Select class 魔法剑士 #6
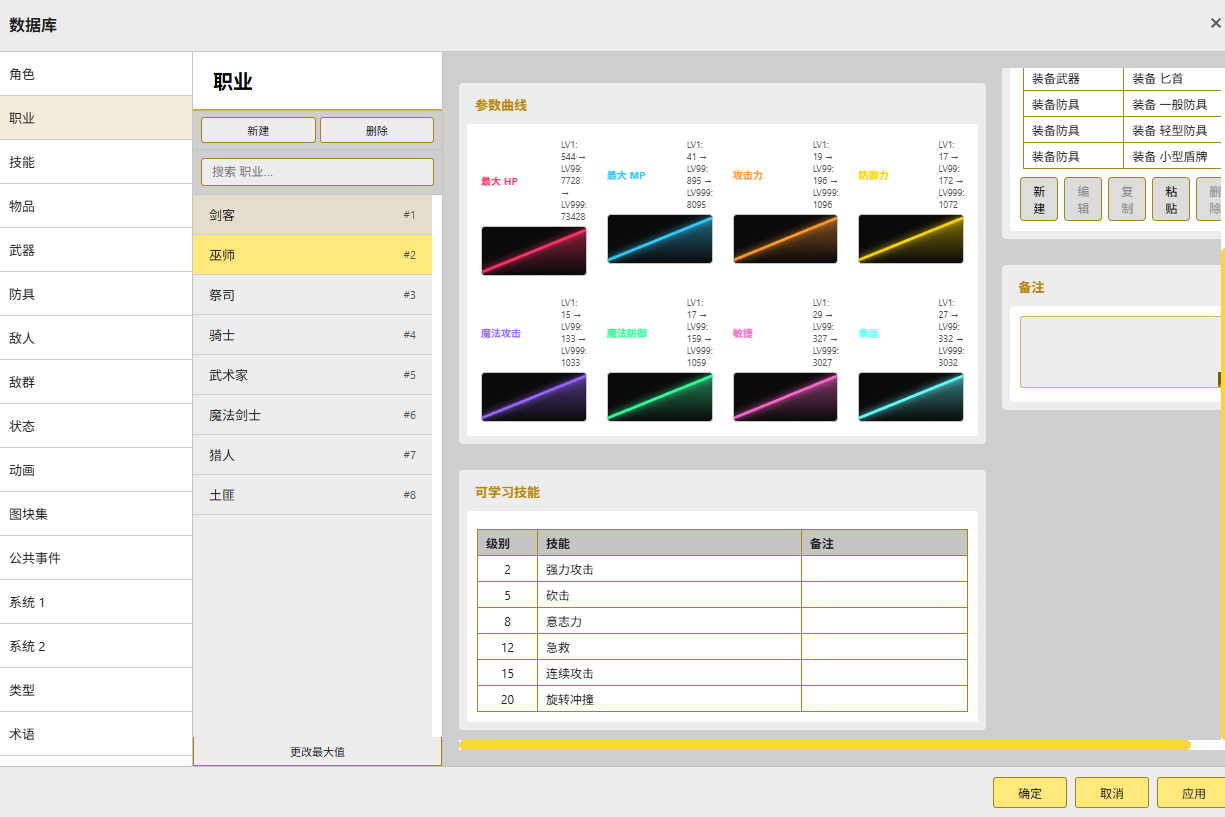This screenshot has width=1225, height=817. coord(312,415)
